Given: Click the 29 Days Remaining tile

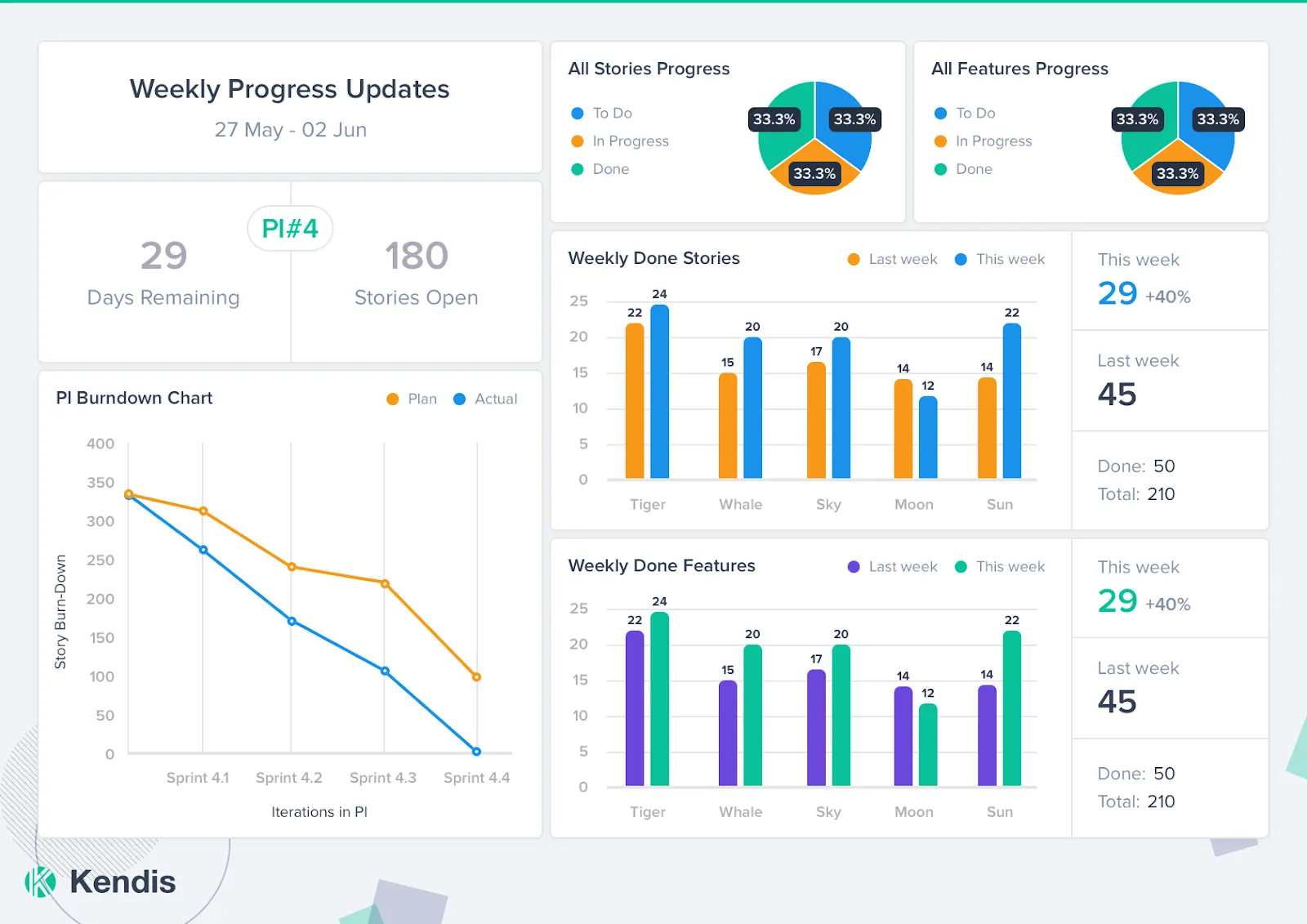Looking at the screenshot, I should point(164,272).
